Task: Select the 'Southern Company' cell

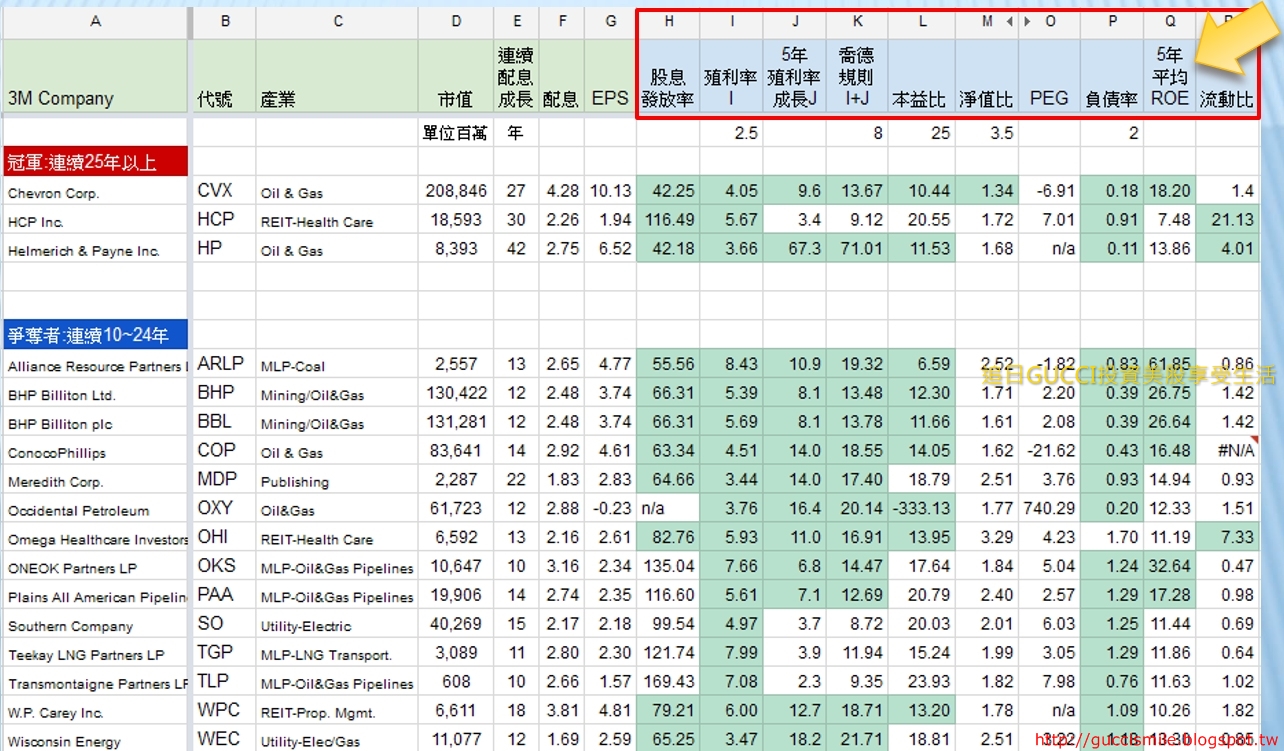Action: (x=95, y=624)
